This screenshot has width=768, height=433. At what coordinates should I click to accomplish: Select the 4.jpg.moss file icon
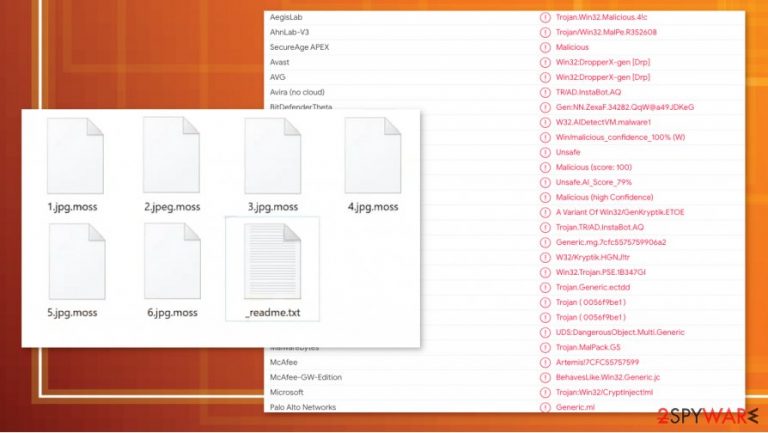pos(373,156)
